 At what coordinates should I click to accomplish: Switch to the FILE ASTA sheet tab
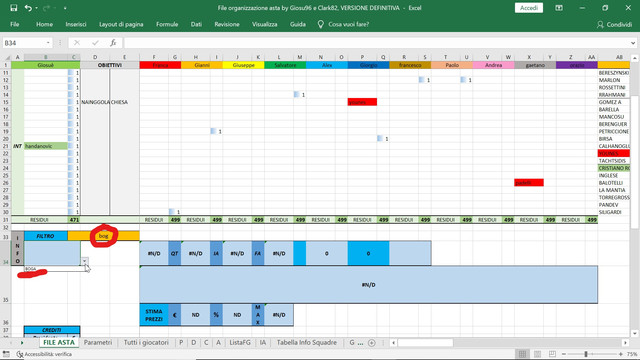tap(59, 342)
